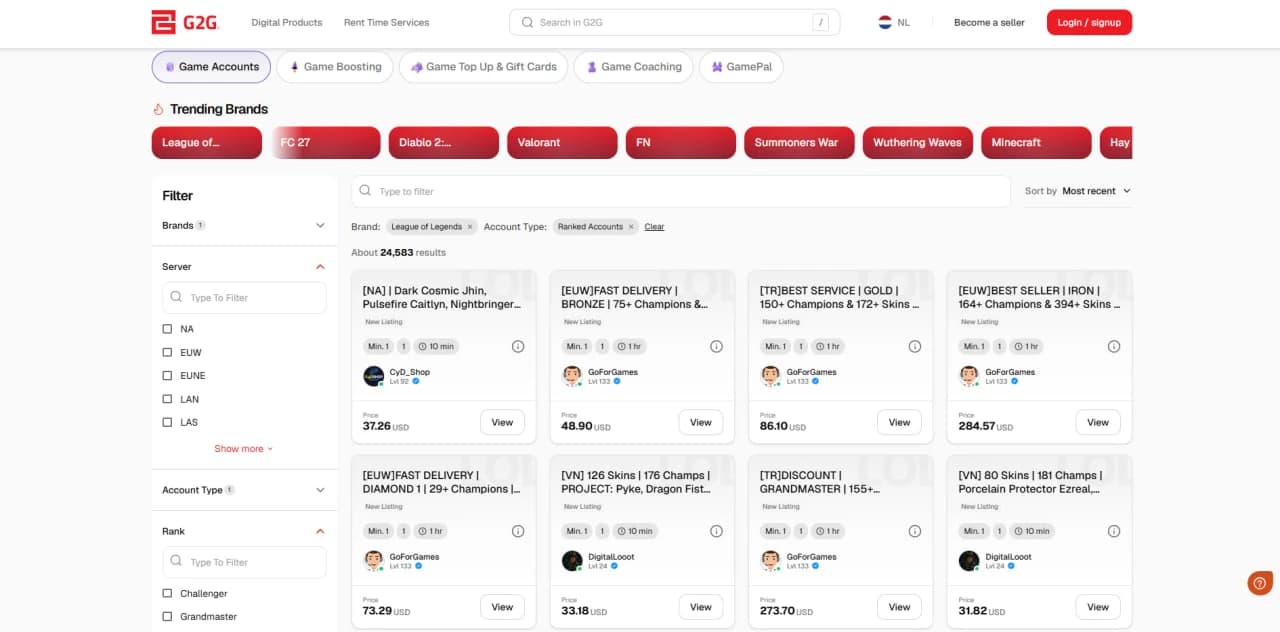Screen dimensions: 1280x632
Task: Select the Game Coaching tab
Action: [x=634, y=67]
